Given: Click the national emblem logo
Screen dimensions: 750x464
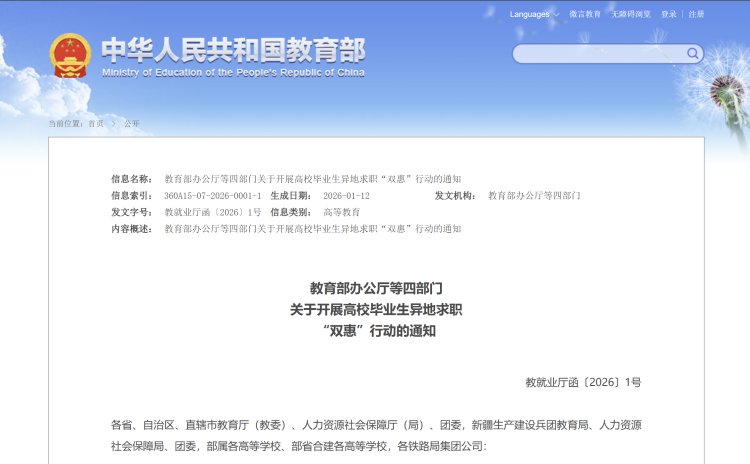Looking at the screenshot, I should pos(70,56).
